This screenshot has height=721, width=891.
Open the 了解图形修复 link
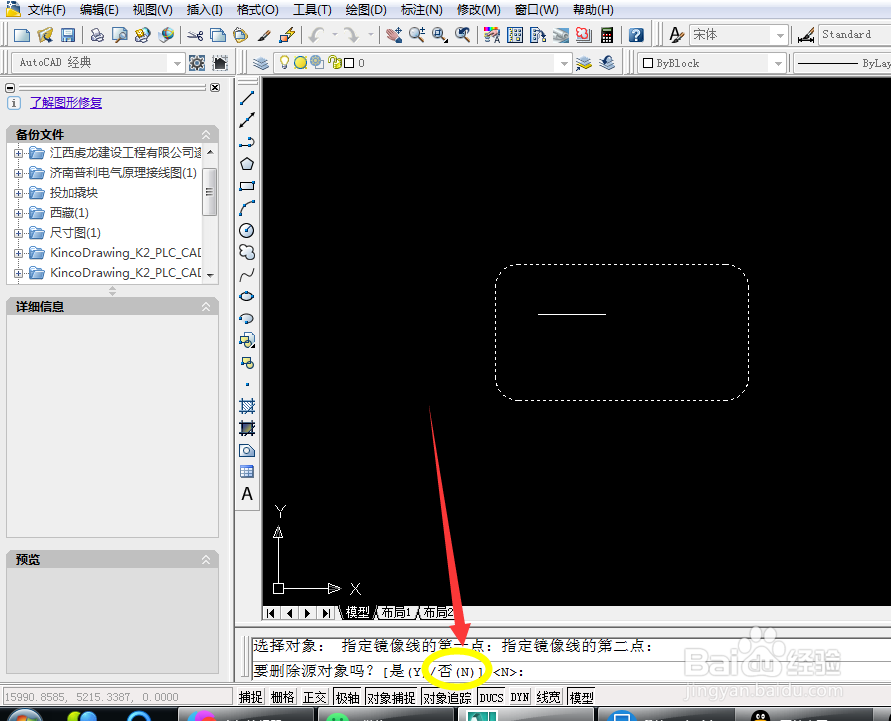pos(66,103)
